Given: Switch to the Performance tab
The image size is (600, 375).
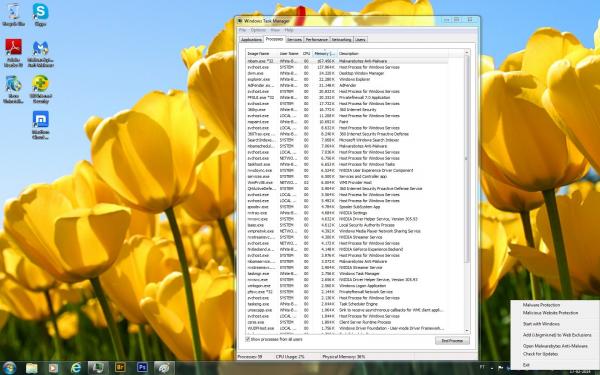Looking at the screenshot, I should click(x=316, y=39).
